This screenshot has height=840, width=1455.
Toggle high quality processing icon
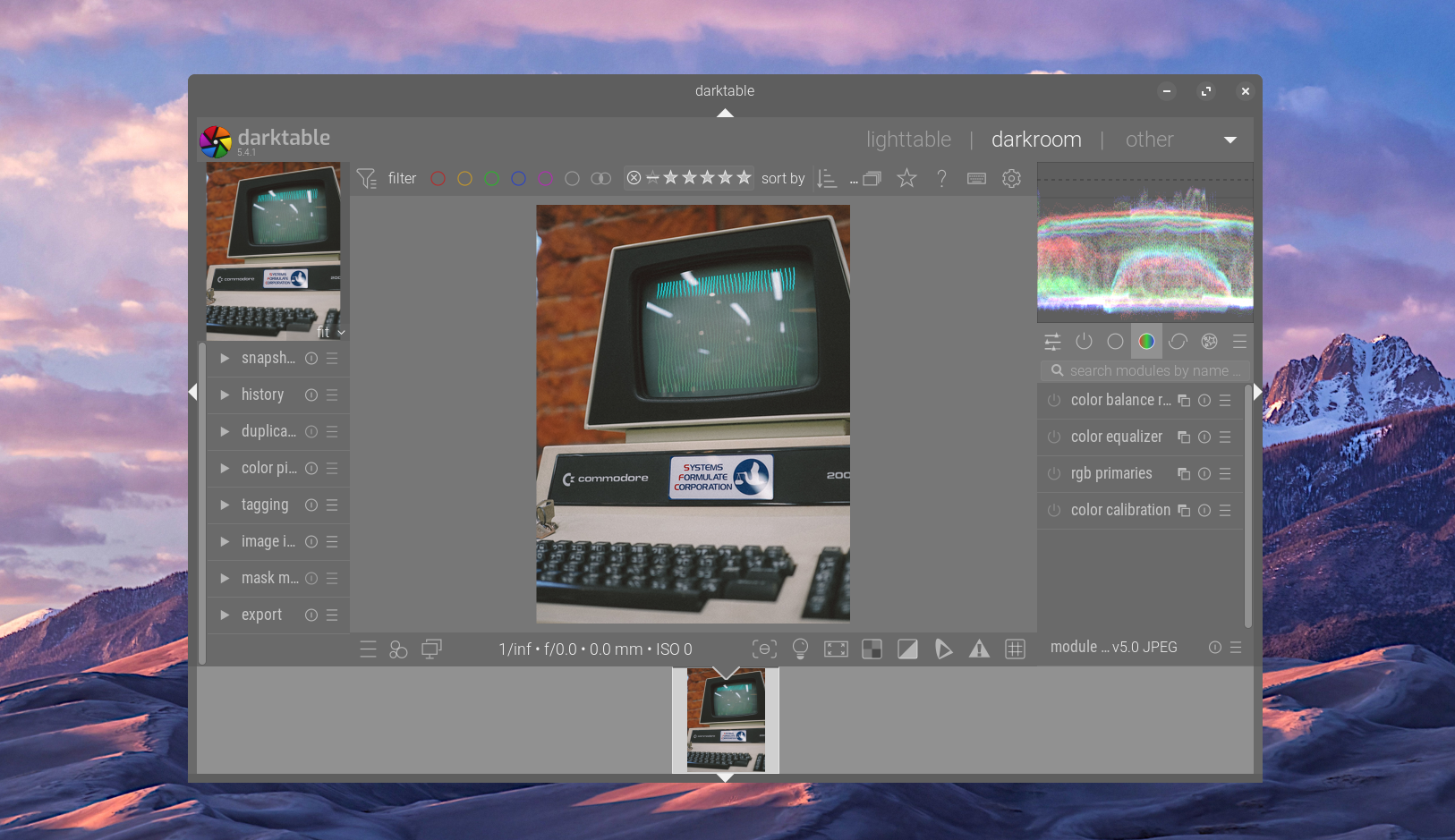pyautogui.click(x=836, y=649)
